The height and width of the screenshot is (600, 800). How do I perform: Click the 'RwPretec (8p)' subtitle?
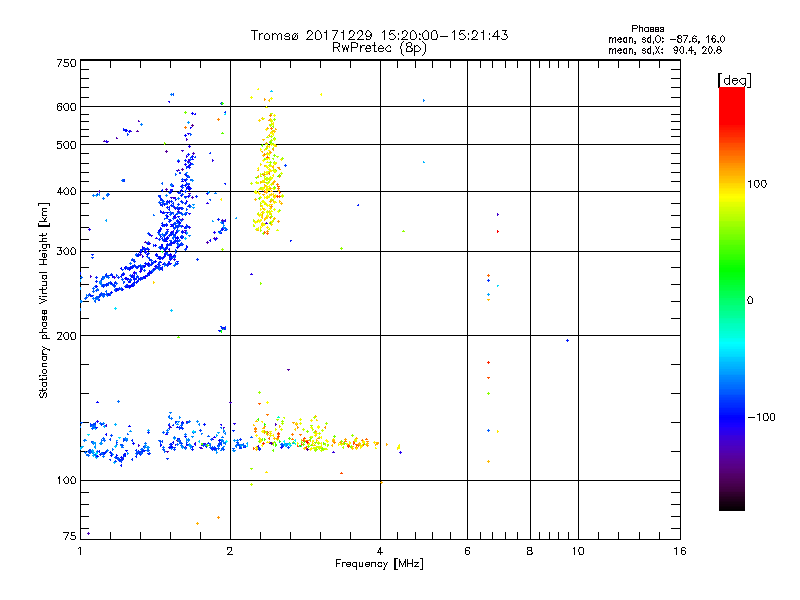(379, 48)
